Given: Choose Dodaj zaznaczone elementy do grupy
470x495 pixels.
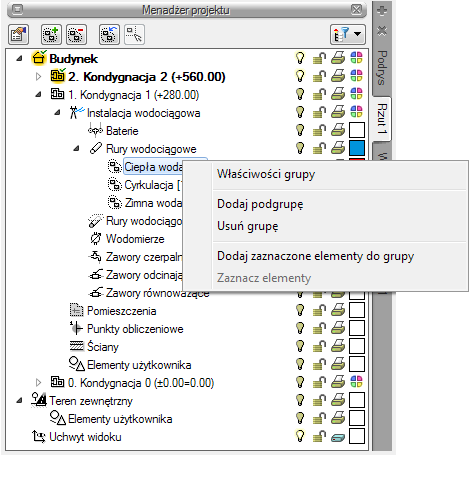Looking at the screenshot, I should click(315, 256).
